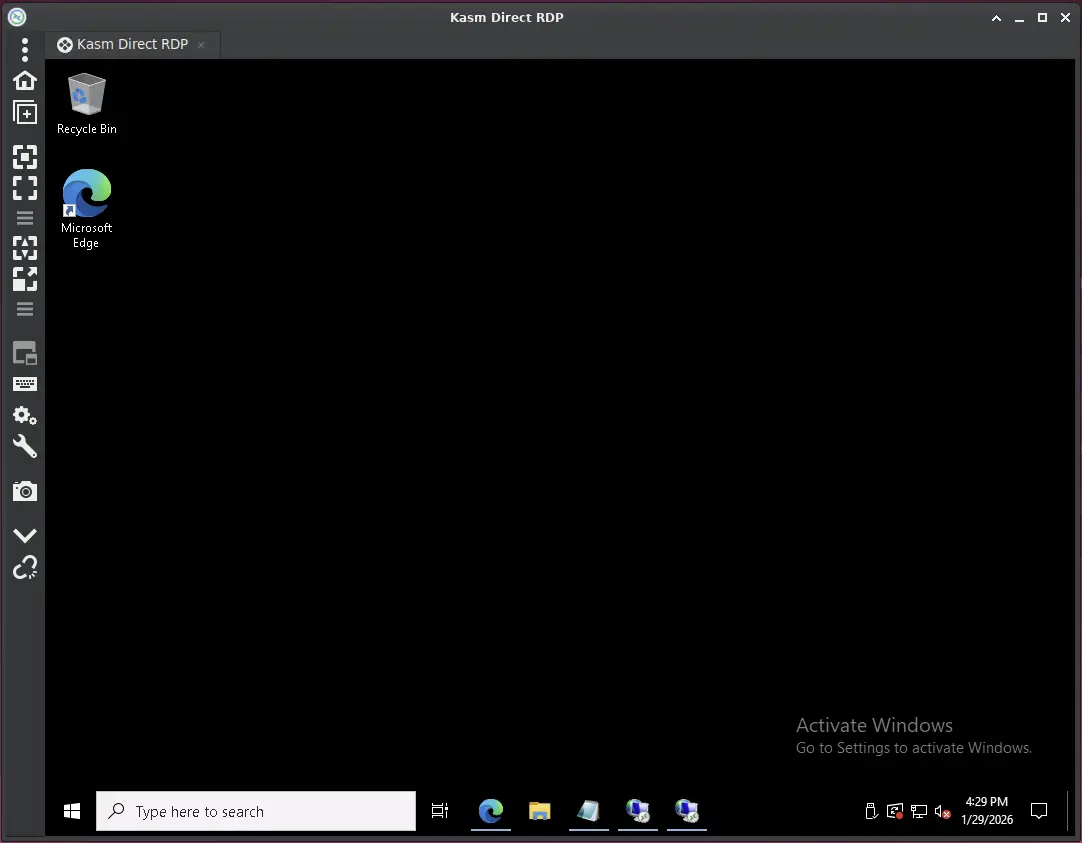Open Remmina main window via home icon
Image resolution: width=1082 pixels, height=843 pixels.
[25, 81]
